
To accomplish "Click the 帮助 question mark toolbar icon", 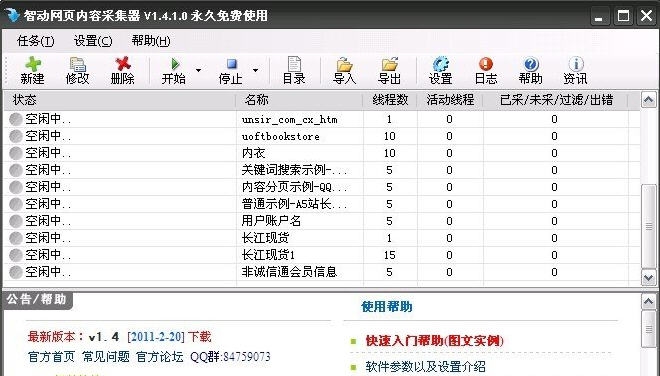I will click(x=530, y=64).
